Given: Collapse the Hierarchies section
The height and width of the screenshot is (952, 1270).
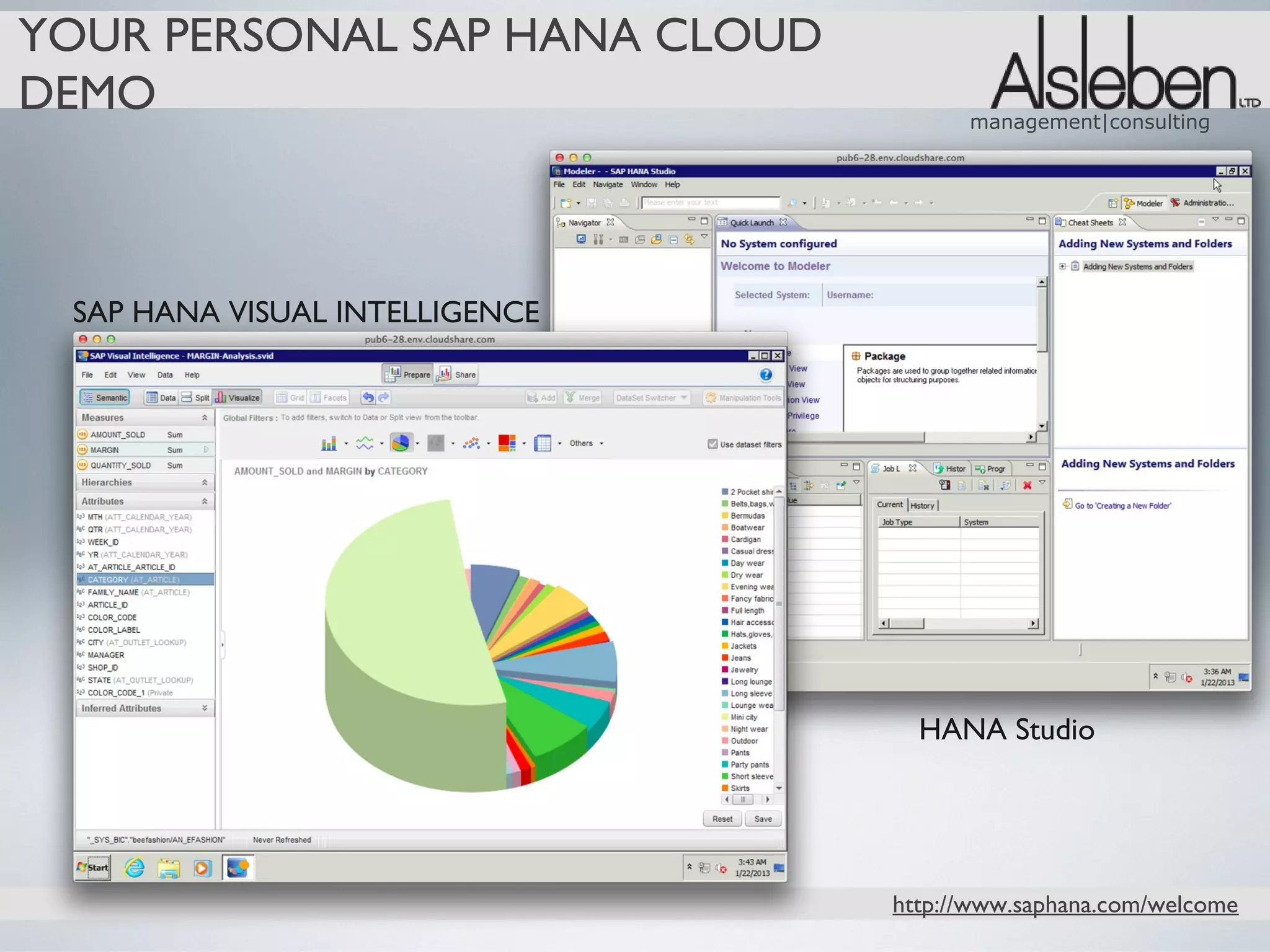Looking at the screenshot, I should point(205,482).
